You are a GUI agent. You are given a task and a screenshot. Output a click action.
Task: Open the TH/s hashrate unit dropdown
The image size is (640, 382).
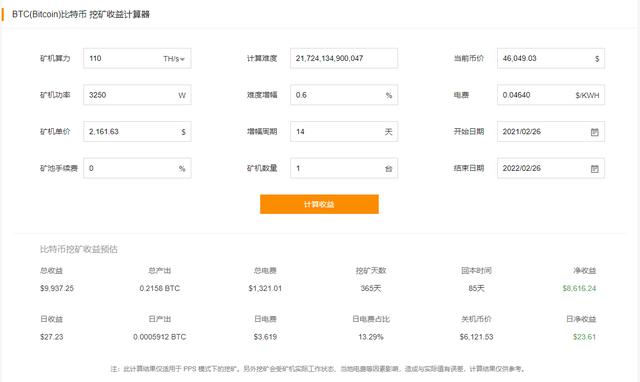pos(174,59)
